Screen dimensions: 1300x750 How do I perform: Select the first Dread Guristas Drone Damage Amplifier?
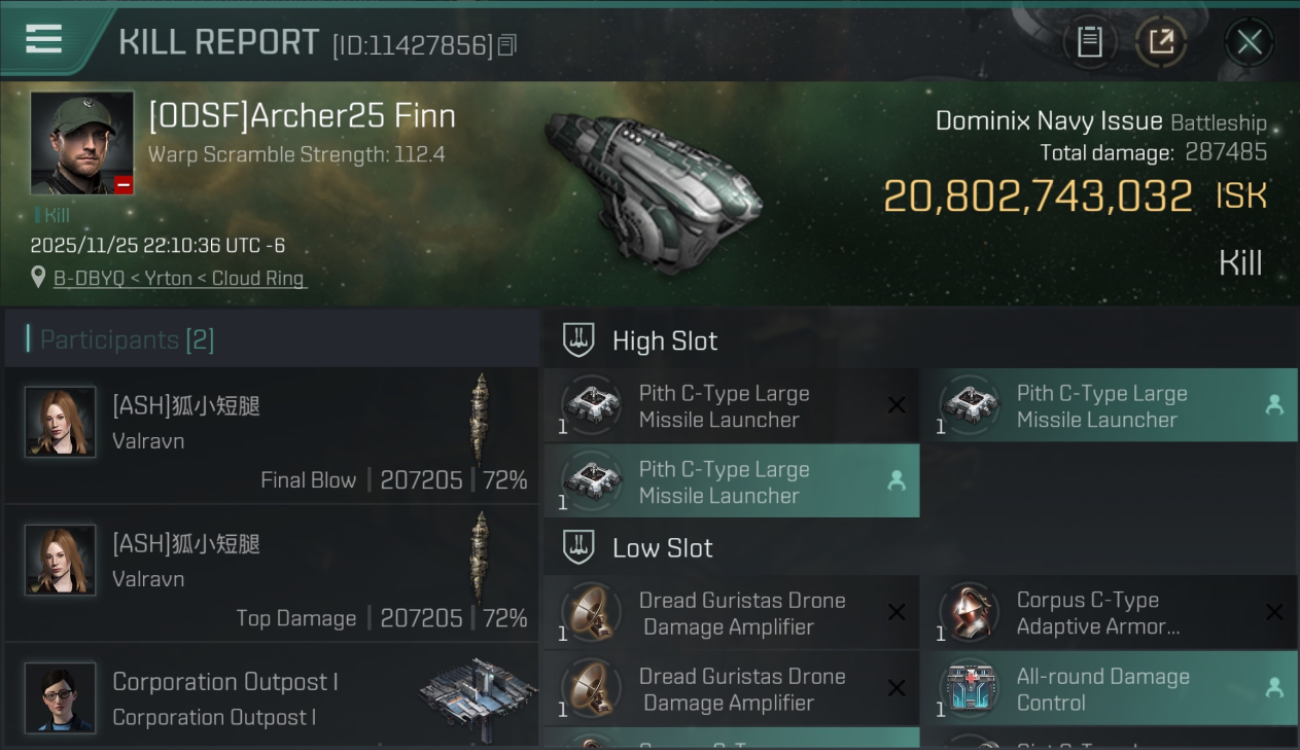732,613
